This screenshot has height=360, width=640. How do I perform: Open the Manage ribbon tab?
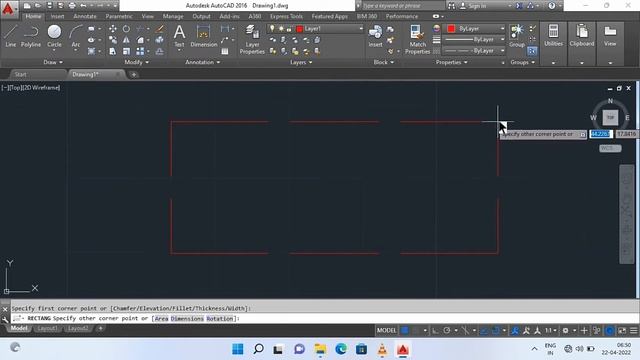[173, 16]
